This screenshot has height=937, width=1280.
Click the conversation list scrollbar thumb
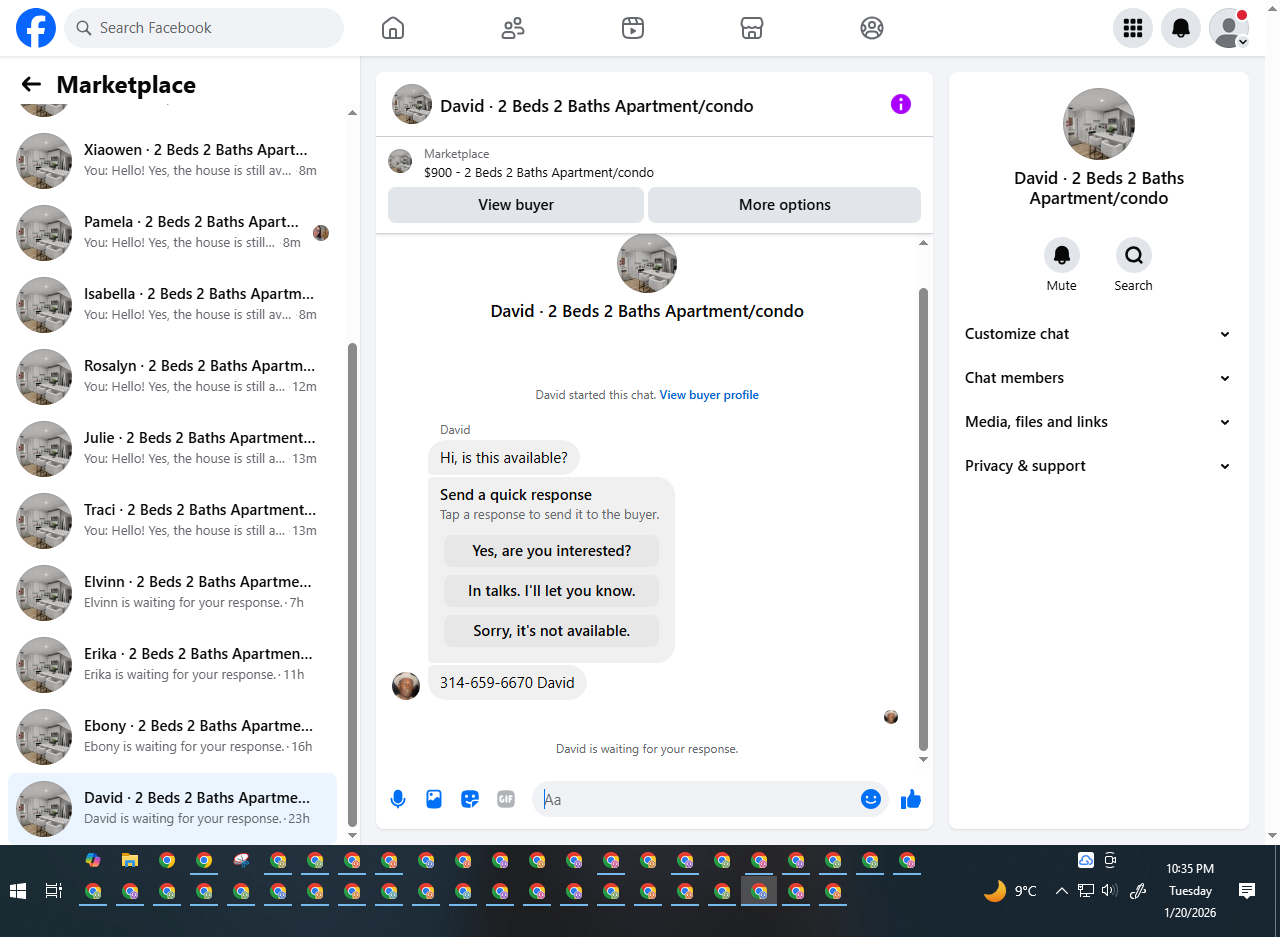click(x=352, y=584)
